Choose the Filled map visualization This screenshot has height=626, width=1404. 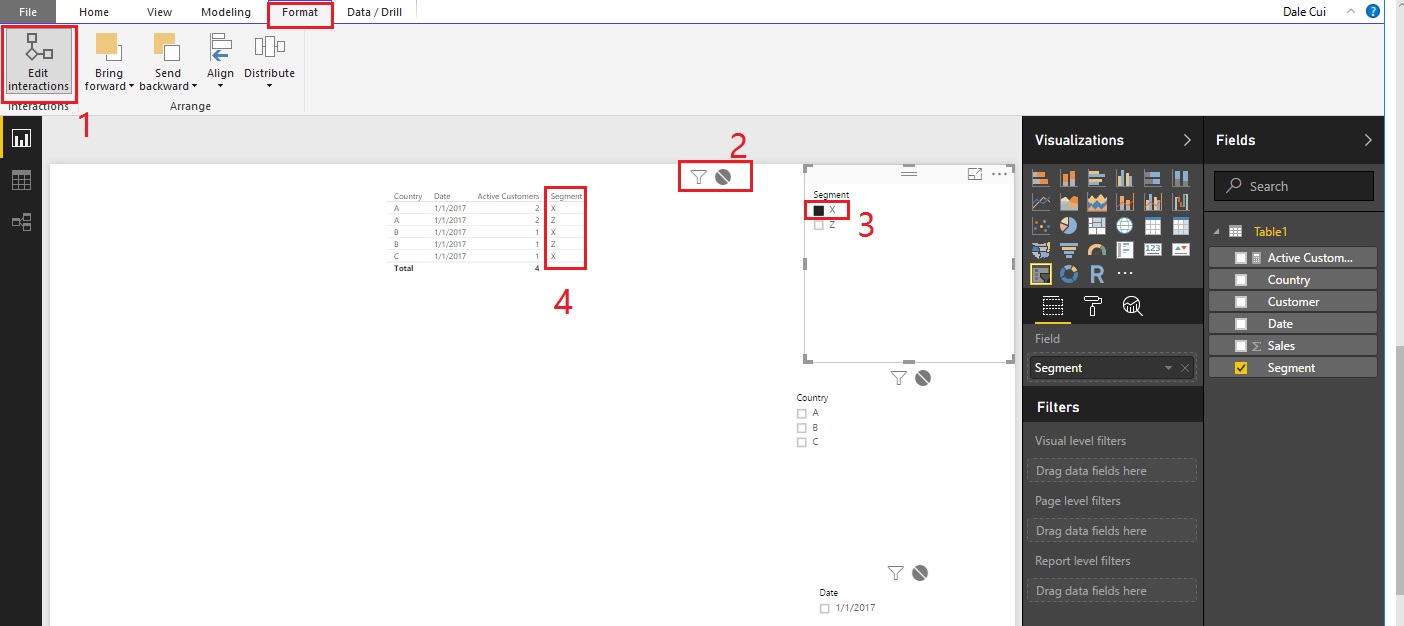1040,249
